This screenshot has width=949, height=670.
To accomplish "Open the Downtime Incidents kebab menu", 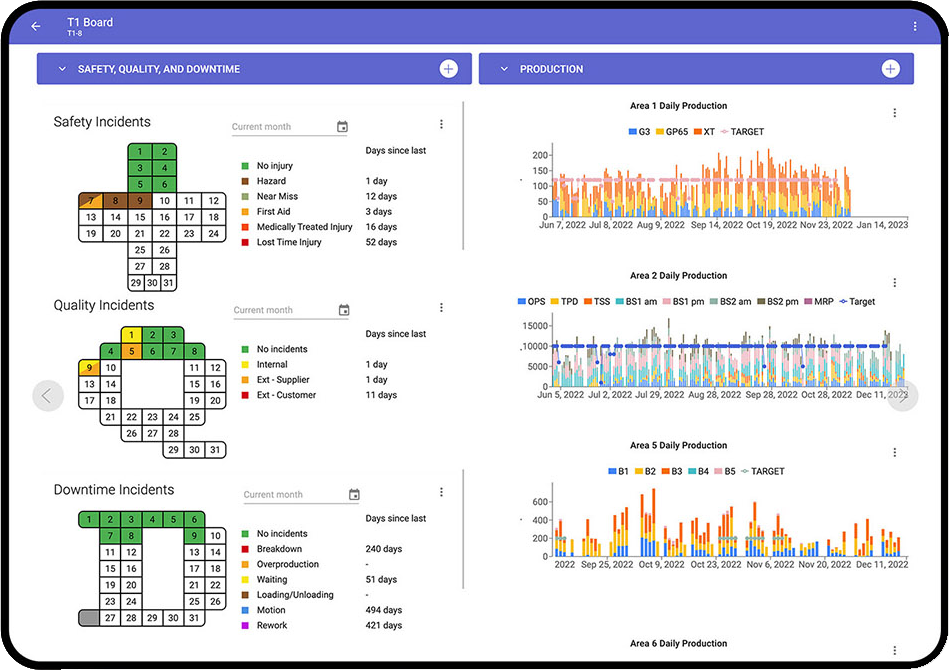I will [x=441, y=492].
